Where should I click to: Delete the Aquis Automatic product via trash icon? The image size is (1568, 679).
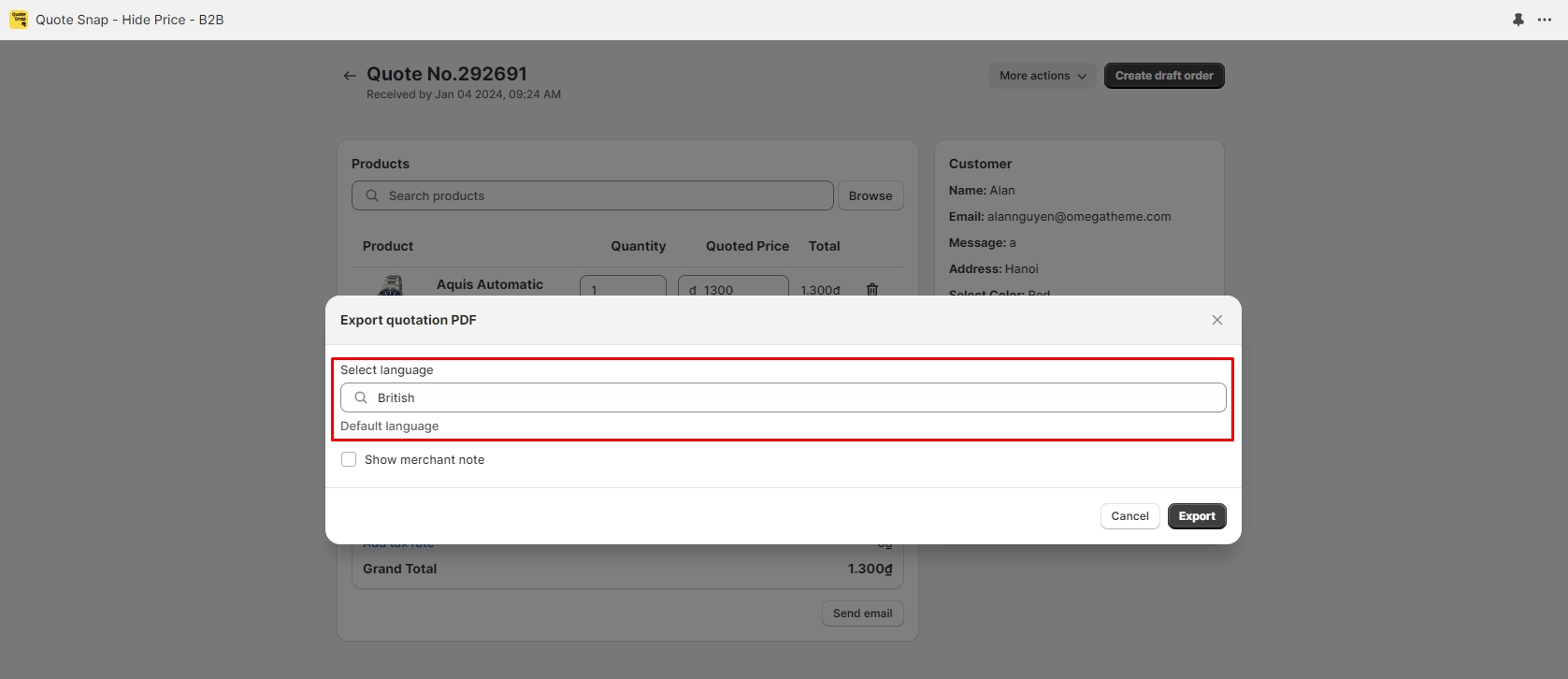(x=871, y=289)
